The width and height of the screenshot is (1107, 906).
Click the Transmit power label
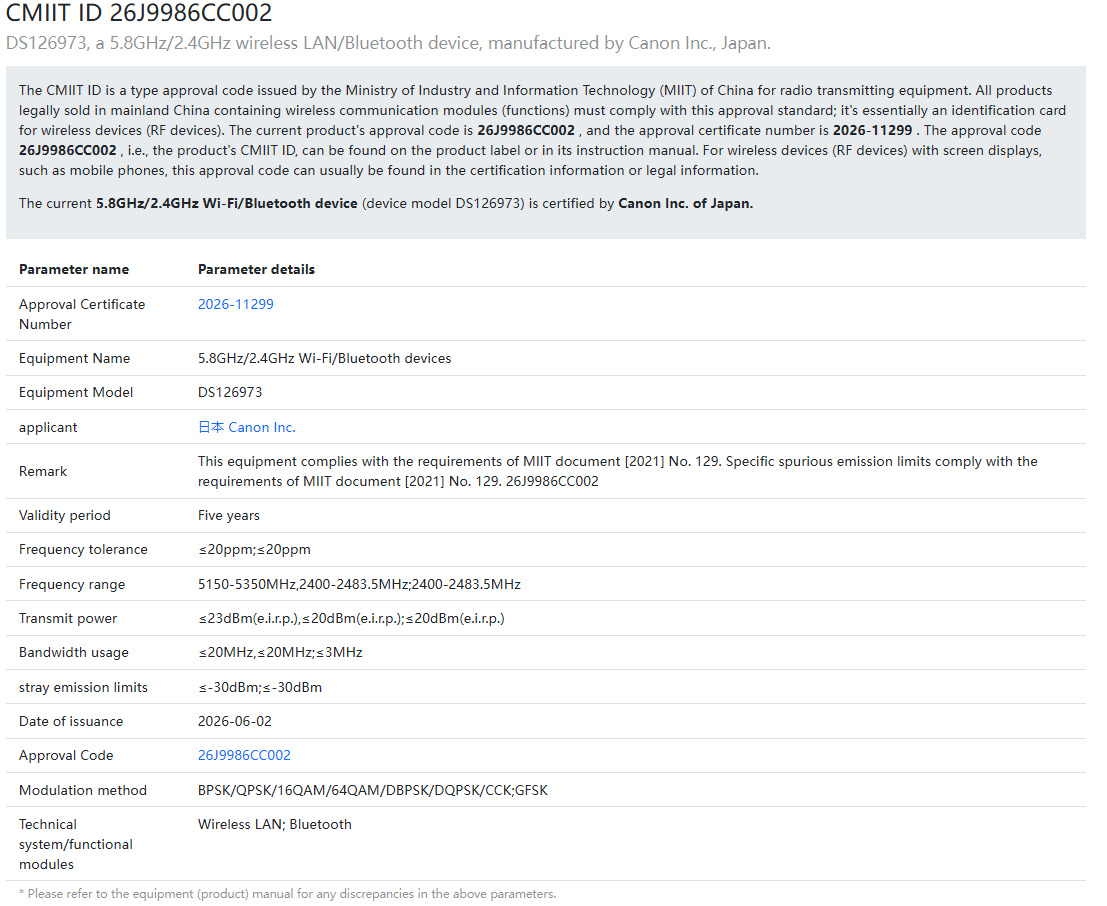68,619
